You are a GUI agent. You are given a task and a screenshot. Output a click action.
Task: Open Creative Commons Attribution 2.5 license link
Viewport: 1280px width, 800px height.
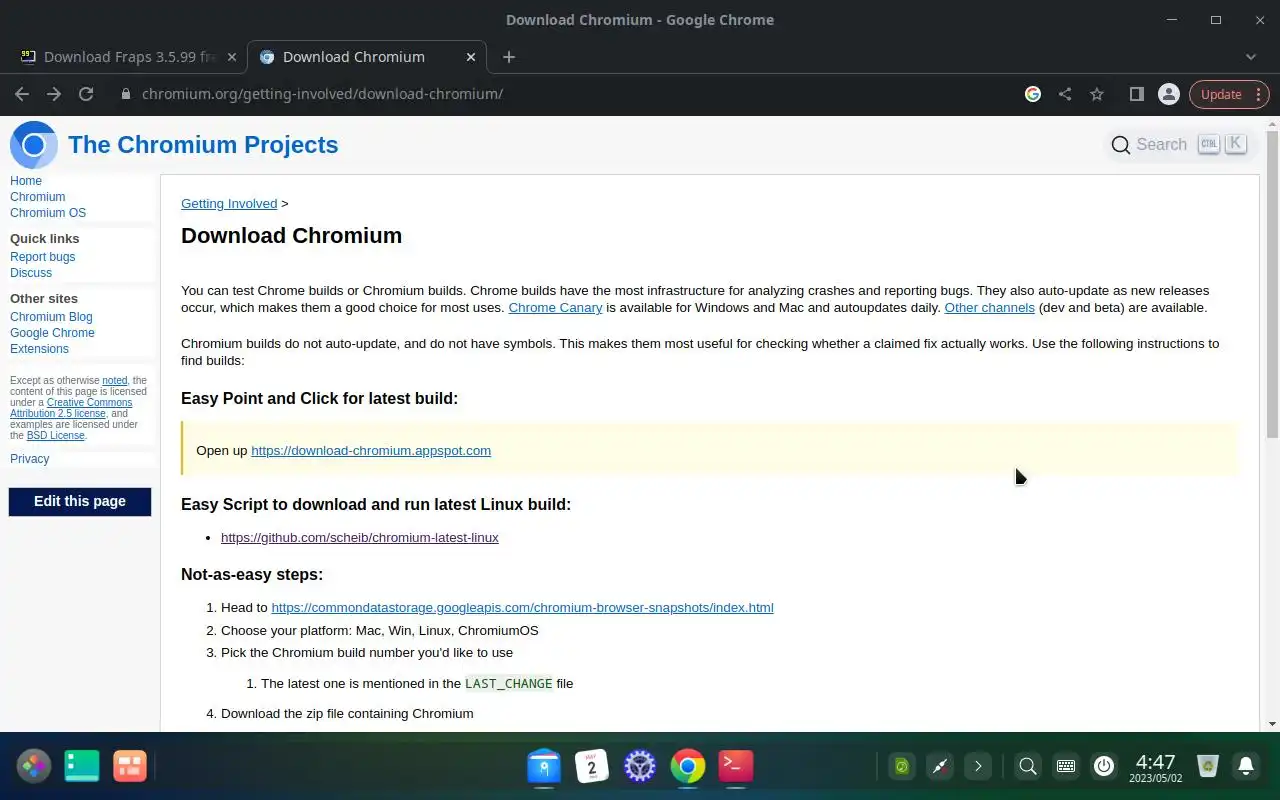point(71,408)
